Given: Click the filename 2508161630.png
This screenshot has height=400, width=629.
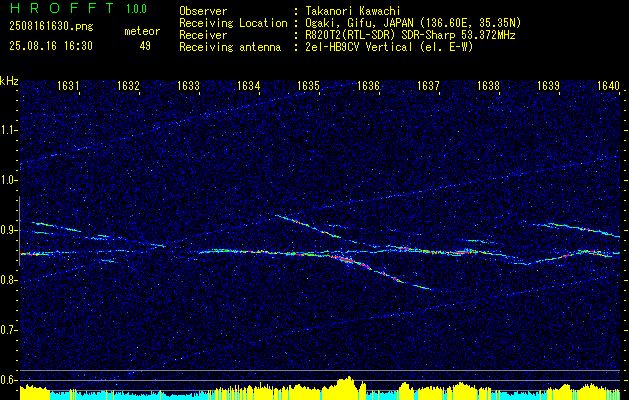Looking at the screenshot, I should point(51,27).
